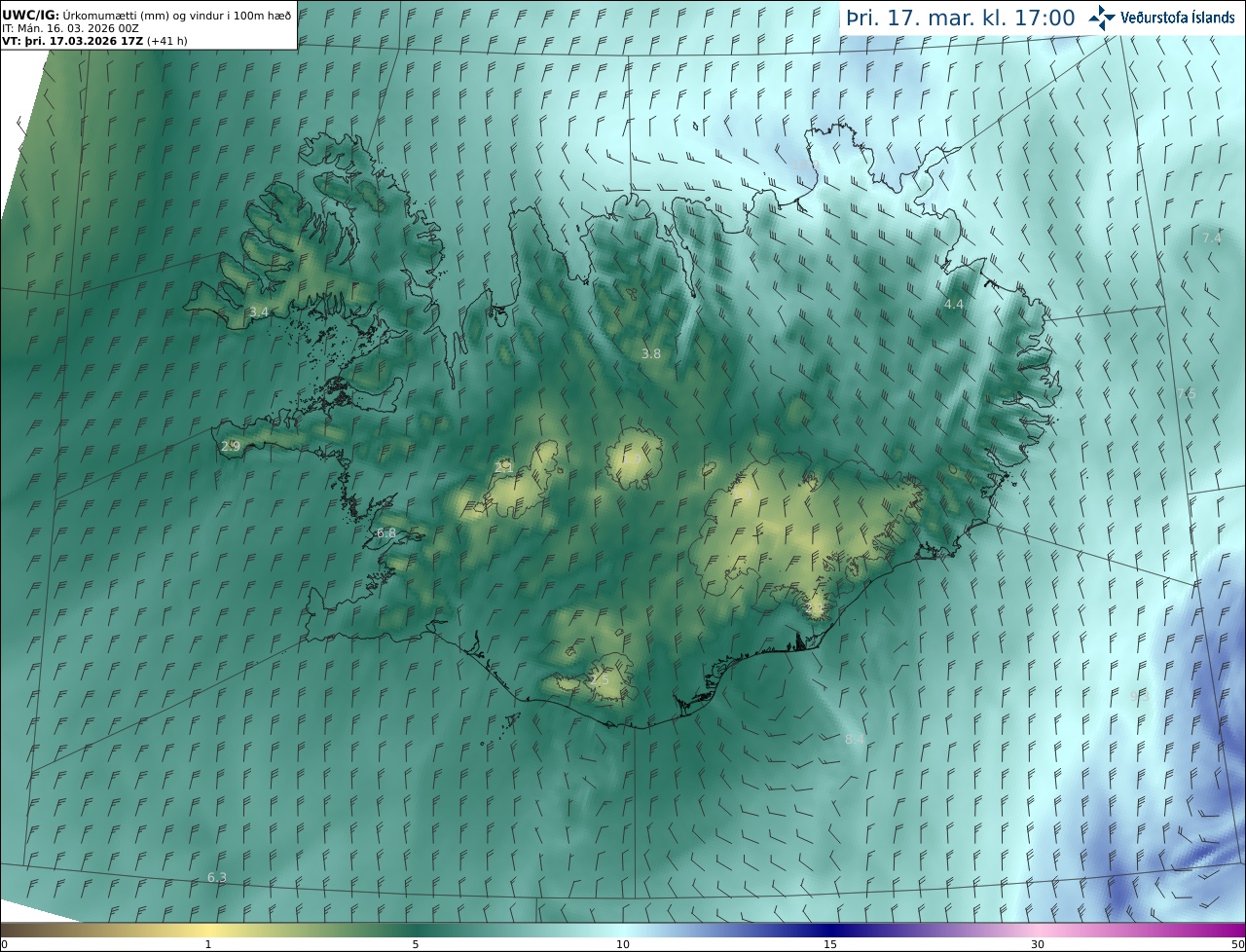Image resolution: width=1246 pixels, height=952 pixels.
Task: Click the 1.9 value on the central glacier
Action: click(x=634, y=459)
